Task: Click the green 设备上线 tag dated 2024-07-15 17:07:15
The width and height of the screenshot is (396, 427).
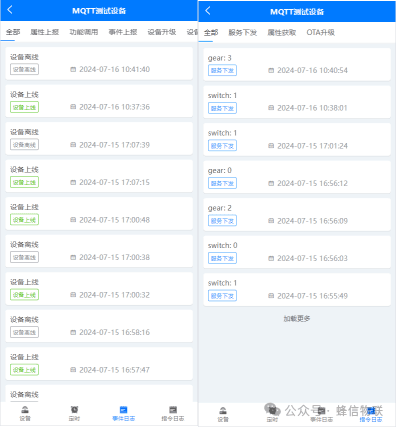Action: (x=24, y=182)
